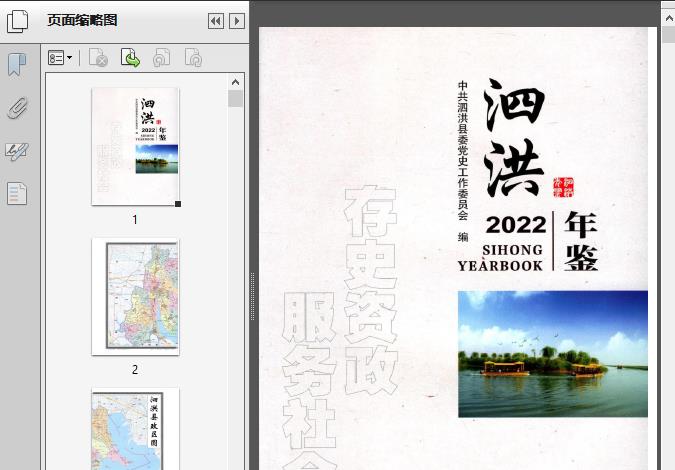Click the thumbnail panel scrollbar handle
Image resolution: width=675 pixels, height=470 pixels.
click(x=235, y=99)
